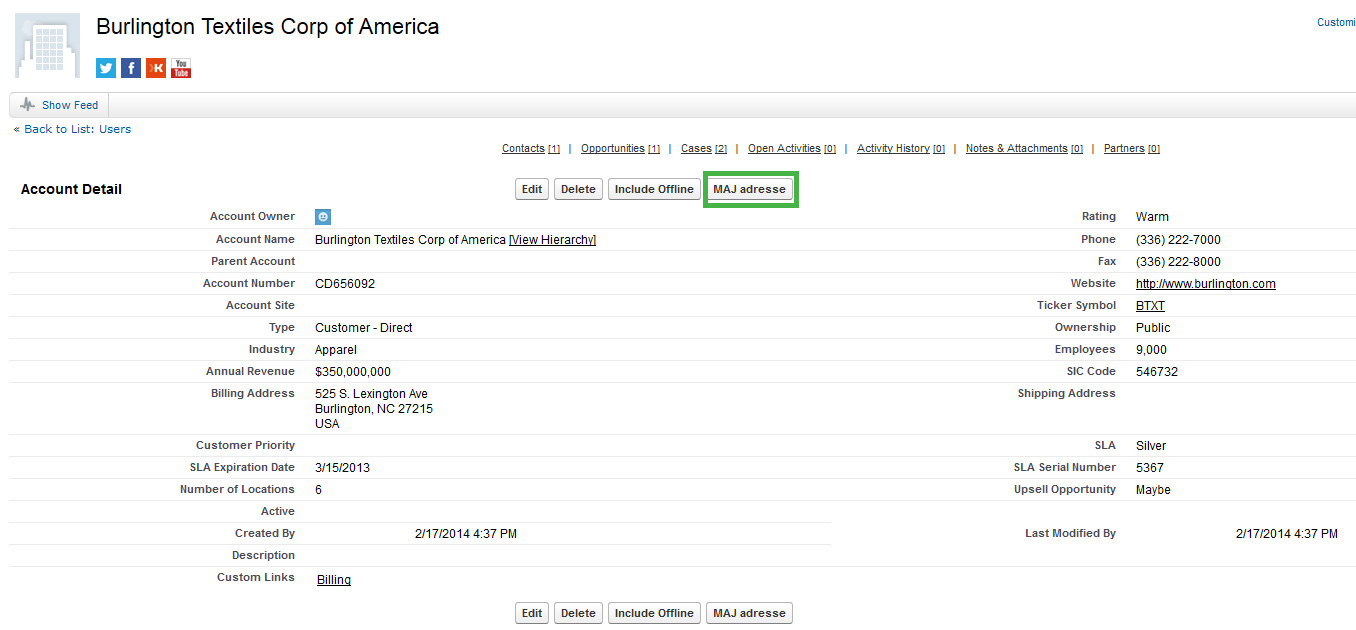Click the Created By date 2/17/2014 4:37 PM
The height and width of the screenshot is (630, 1356).
point(466,534)
